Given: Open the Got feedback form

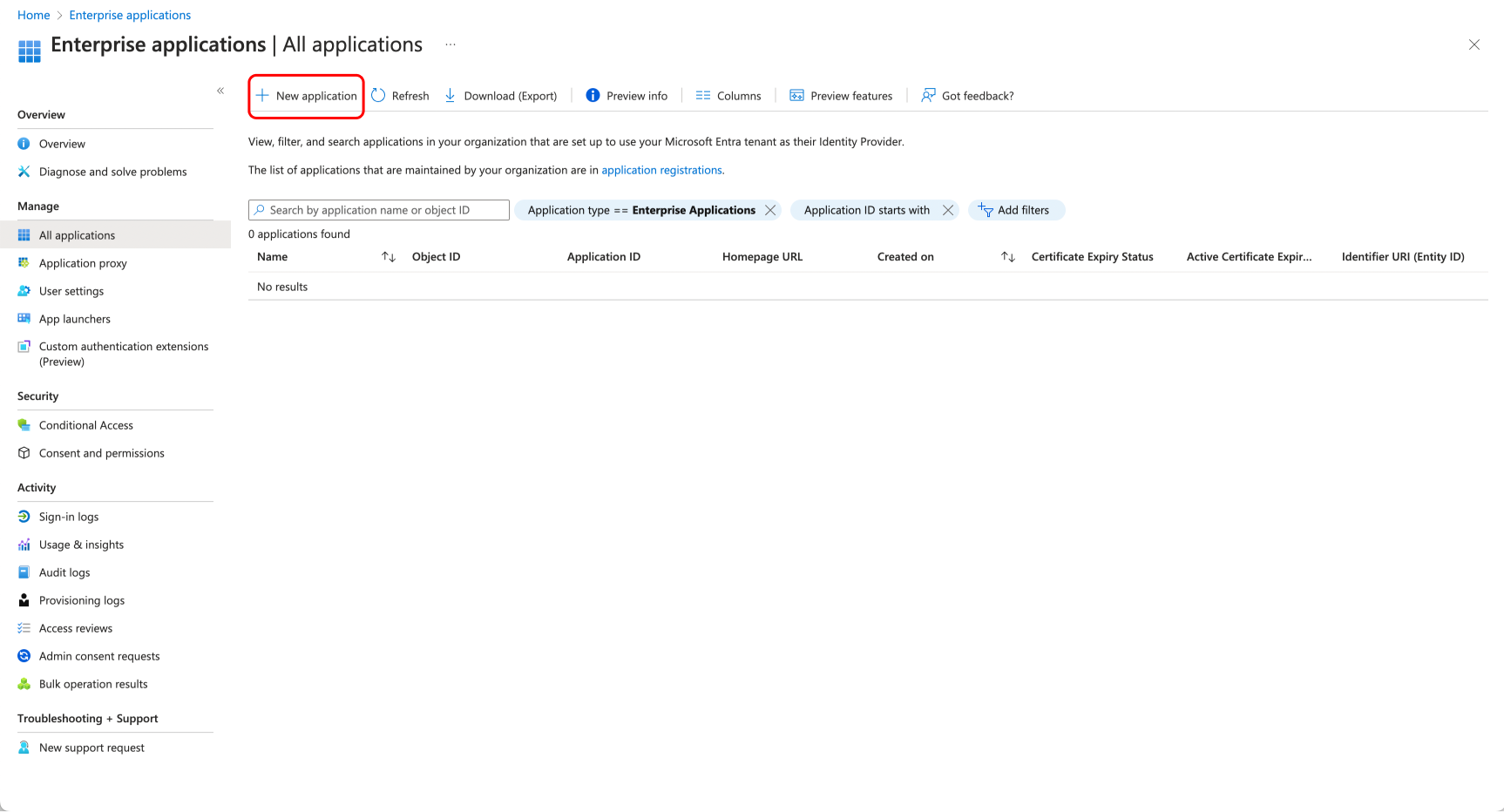Looking at the screenshot, I should coord(927,95).
